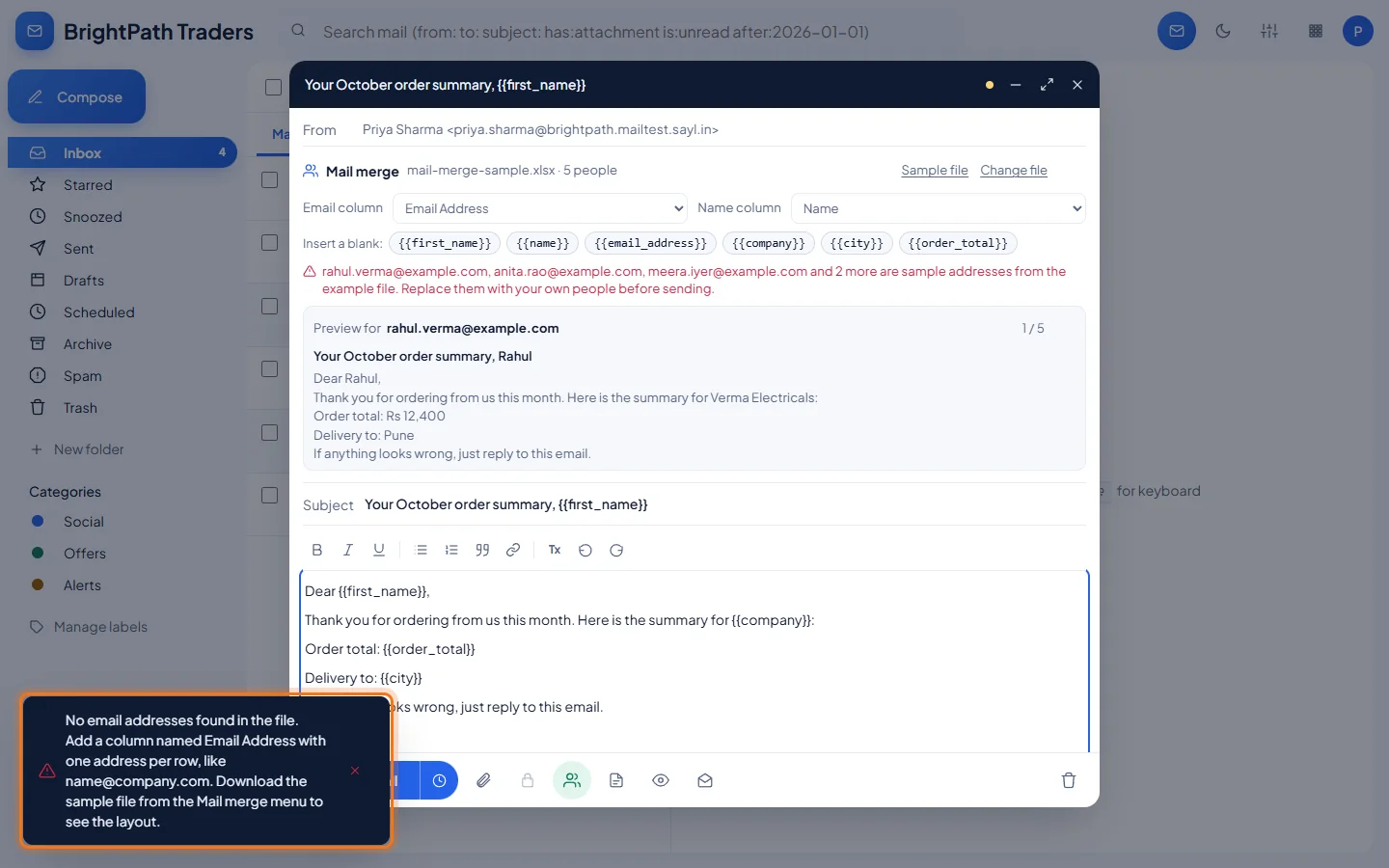The image size is (1389, 868).
Task: Click the Change file link
Action: (x=1014, y=170)
